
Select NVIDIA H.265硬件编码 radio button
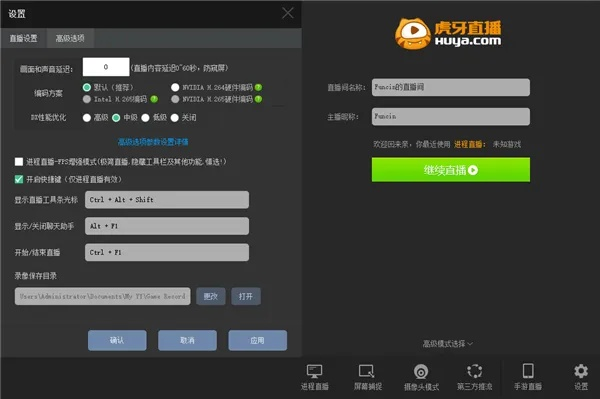(175, 99)
